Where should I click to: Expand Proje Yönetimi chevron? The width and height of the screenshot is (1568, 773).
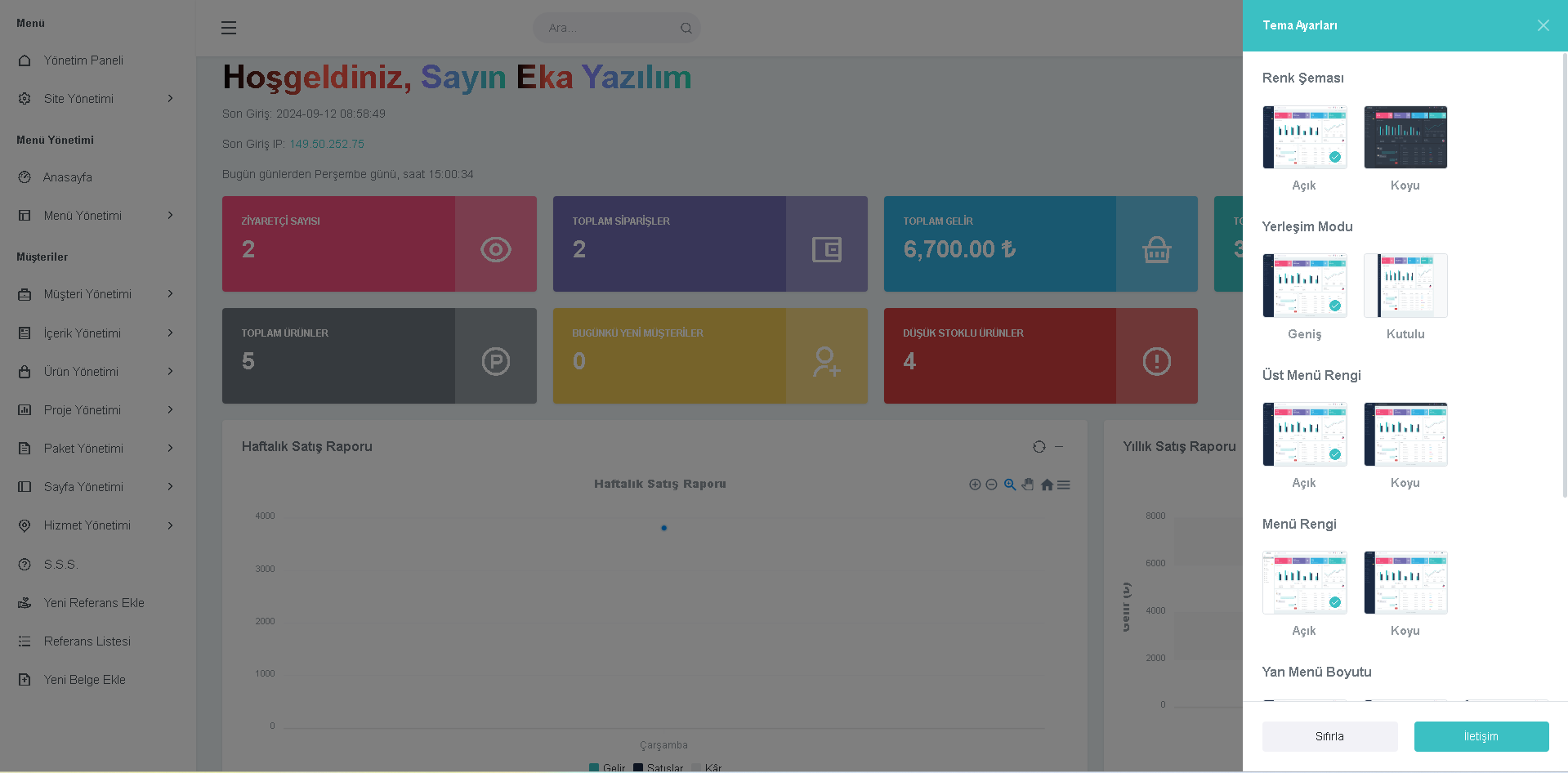click(x=170, y=410)
